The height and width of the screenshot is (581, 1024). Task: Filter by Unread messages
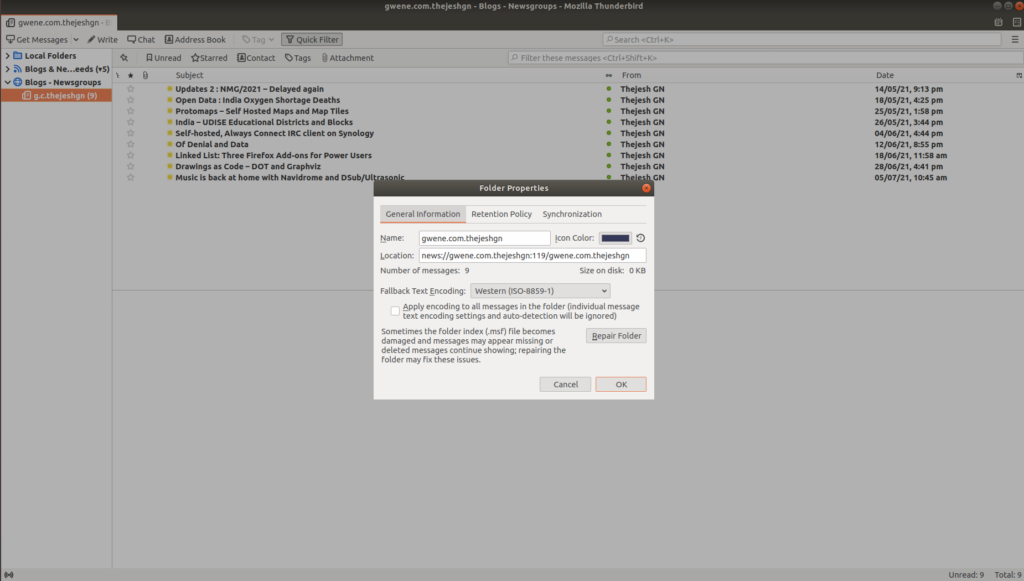pyautogui.click(x=163, y=57)
